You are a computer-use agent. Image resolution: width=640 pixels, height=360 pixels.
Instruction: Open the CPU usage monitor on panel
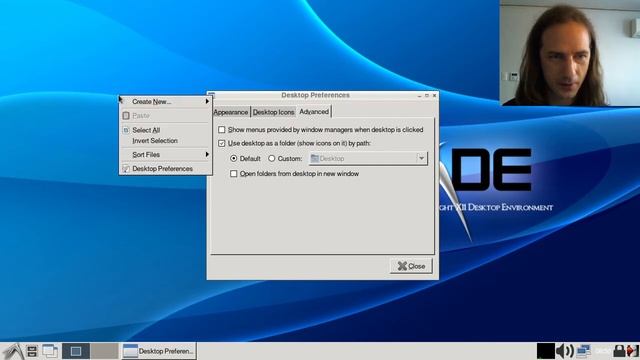point(545,351)
